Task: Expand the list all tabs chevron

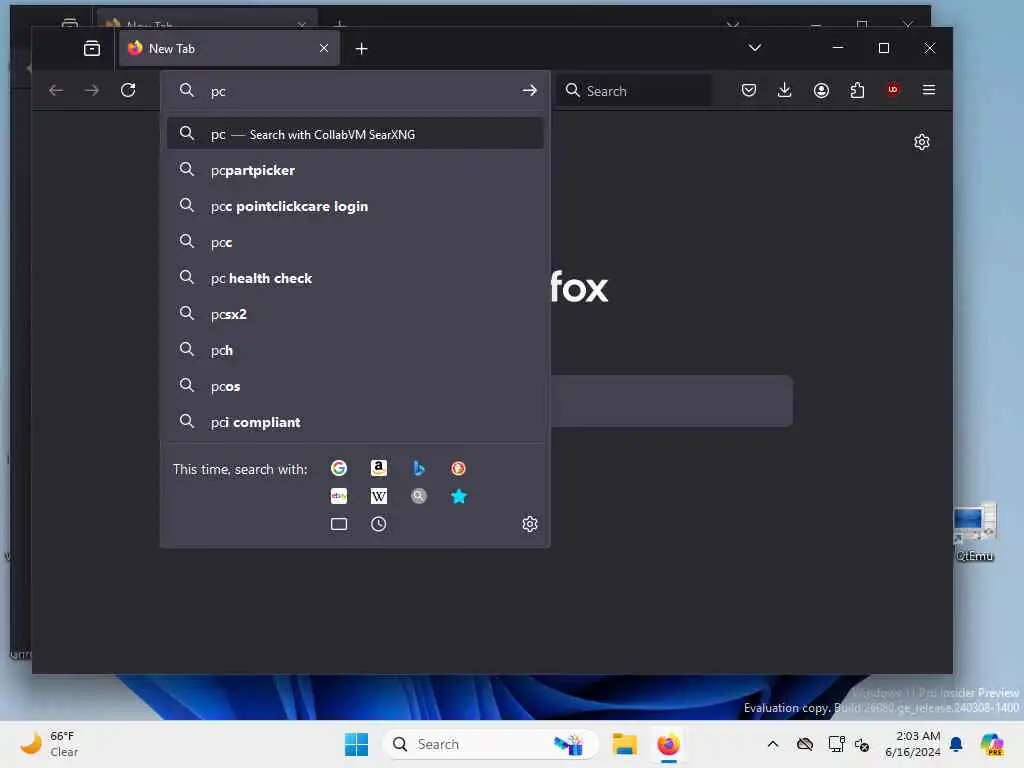Action: coord(755,48)
